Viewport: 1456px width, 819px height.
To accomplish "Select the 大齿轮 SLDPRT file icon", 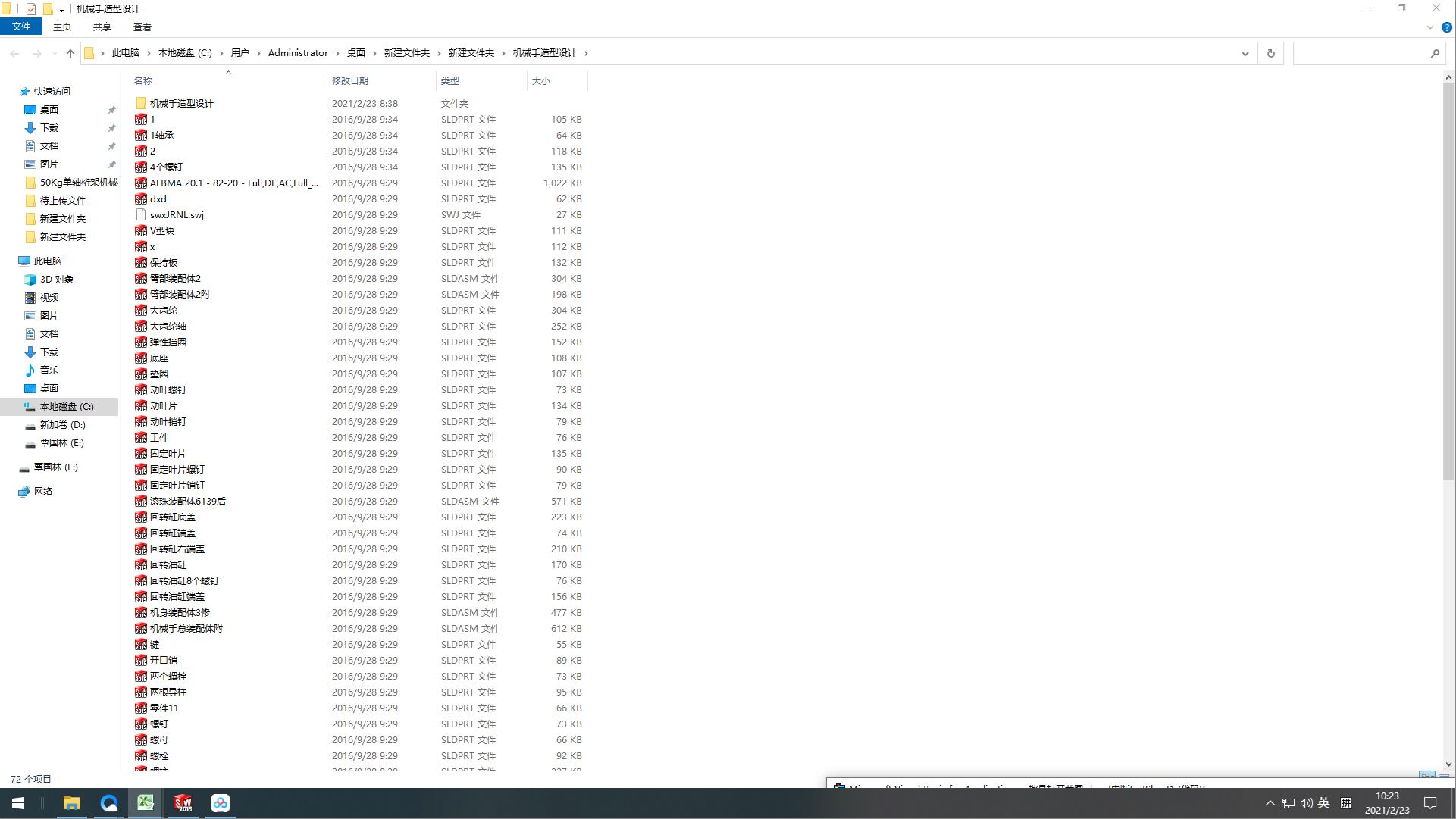I will tap(141, 311).
